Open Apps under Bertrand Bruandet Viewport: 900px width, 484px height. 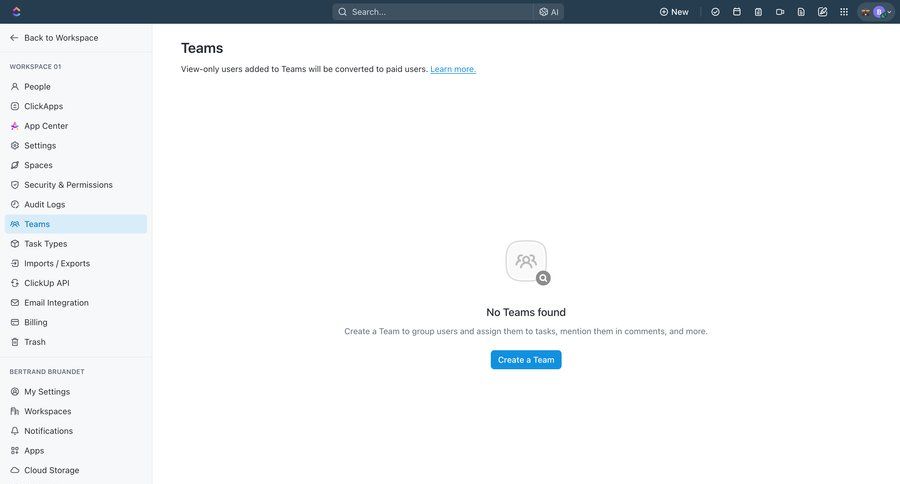pyautogui.click(x=76, y=451)
